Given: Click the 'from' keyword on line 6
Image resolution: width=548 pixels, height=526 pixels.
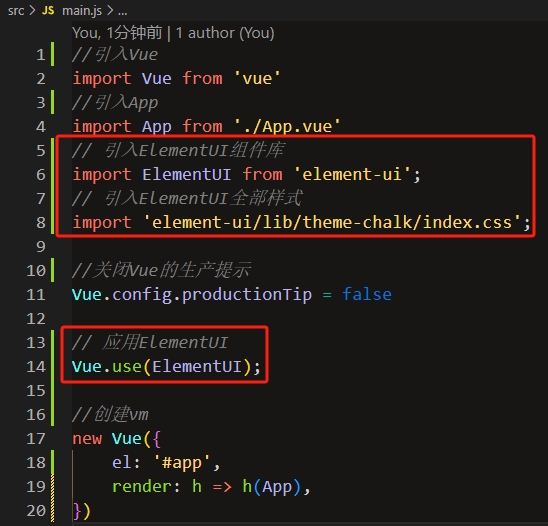Looking at the screenshot, I should pos(262,174).
